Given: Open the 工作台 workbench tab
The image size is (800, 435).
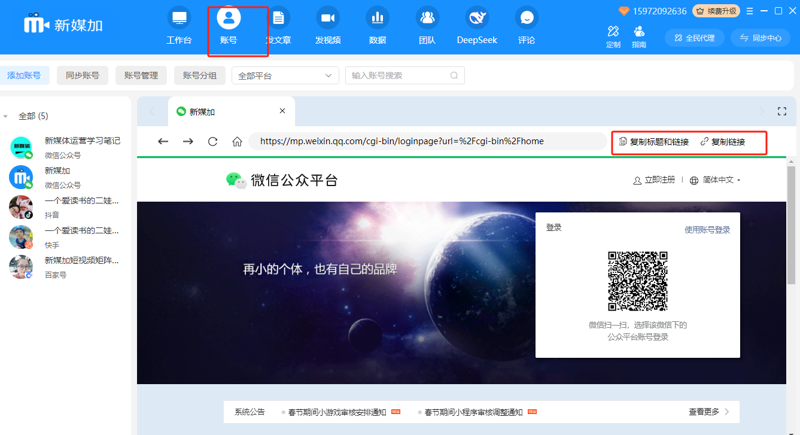Looking at the screenshot, I should click(x=179, y=27).
